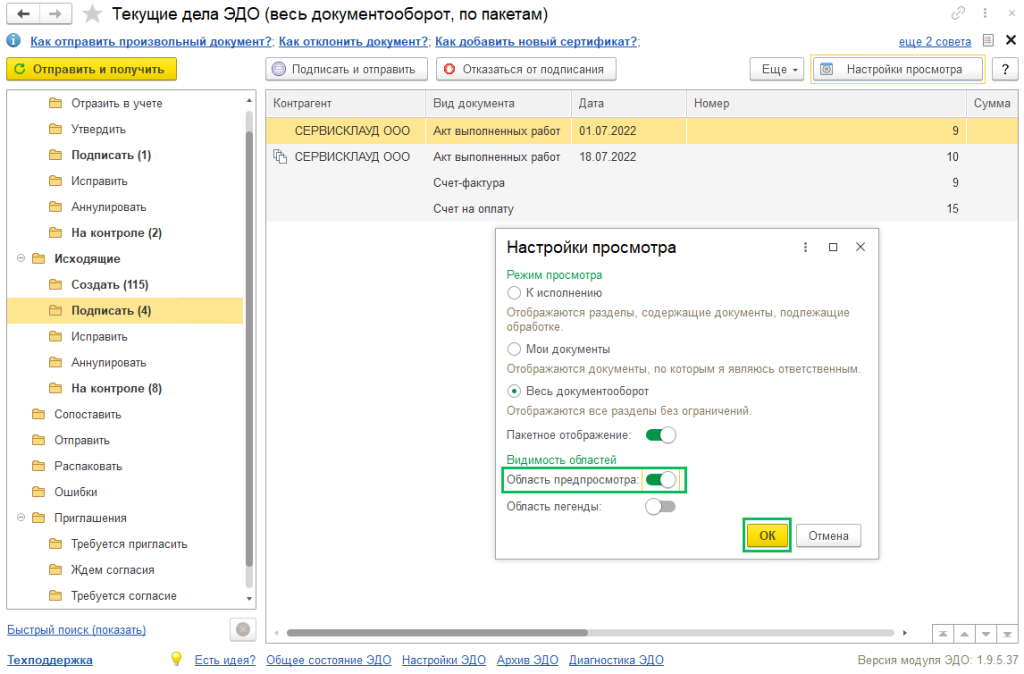Click the scroll-to-end arrow icon bottom right
Viewport: 1024px width, 674px height.
1006,633
